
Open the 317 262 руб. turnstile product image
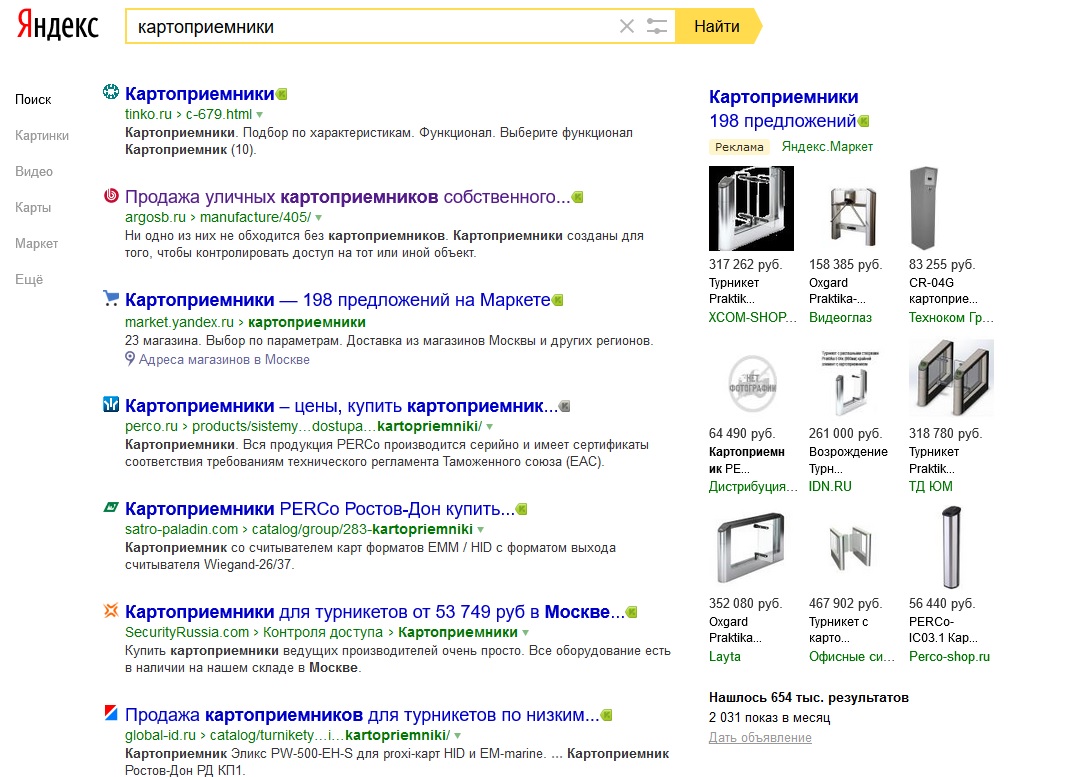(x=751, y=208)
